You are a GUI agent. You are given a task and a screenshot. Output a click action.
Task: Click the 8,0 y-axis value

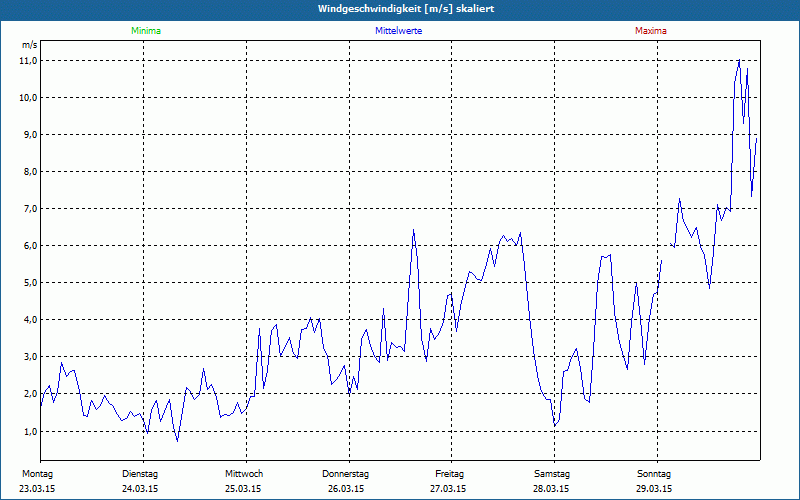tap(30, 171)
